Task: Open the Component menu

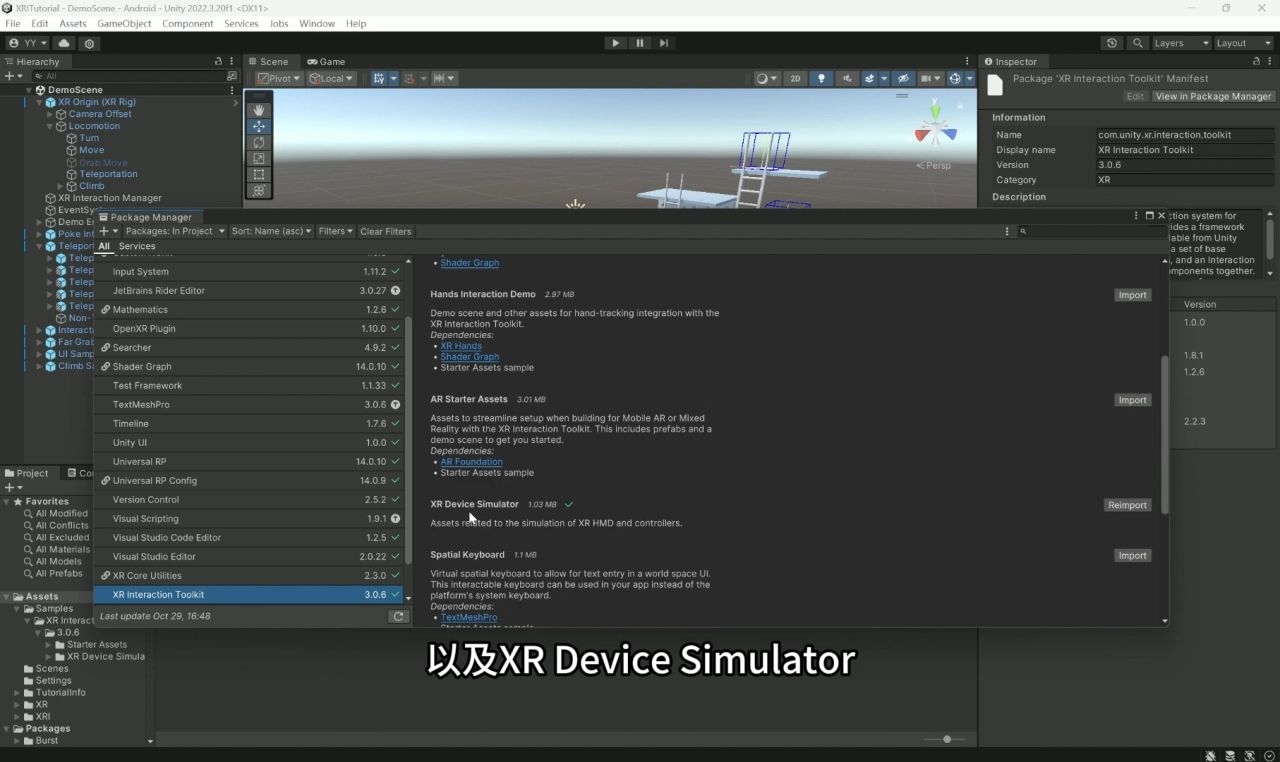Action: tap(188, 23)
